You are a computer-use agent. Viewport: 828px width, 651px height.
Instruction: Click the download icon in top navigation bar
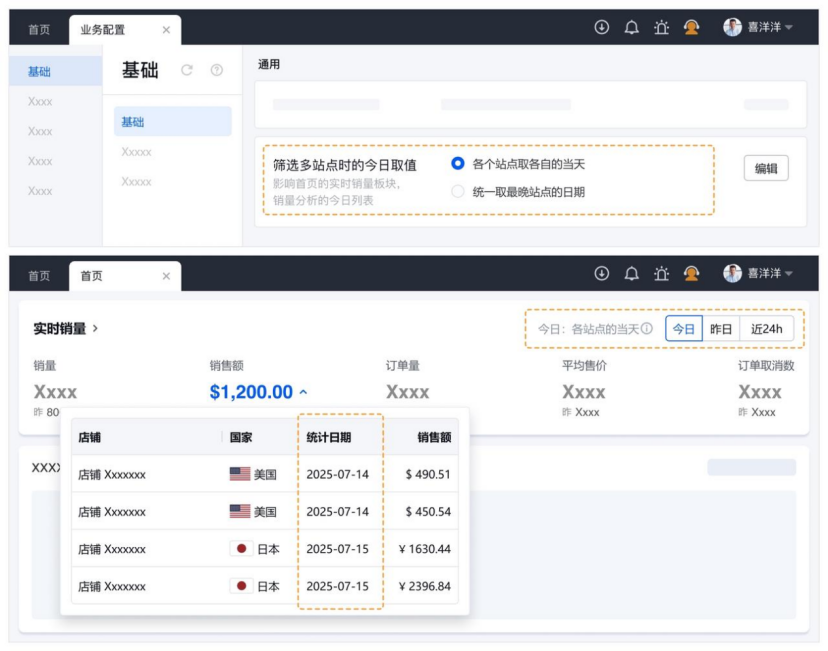point(601,25)
